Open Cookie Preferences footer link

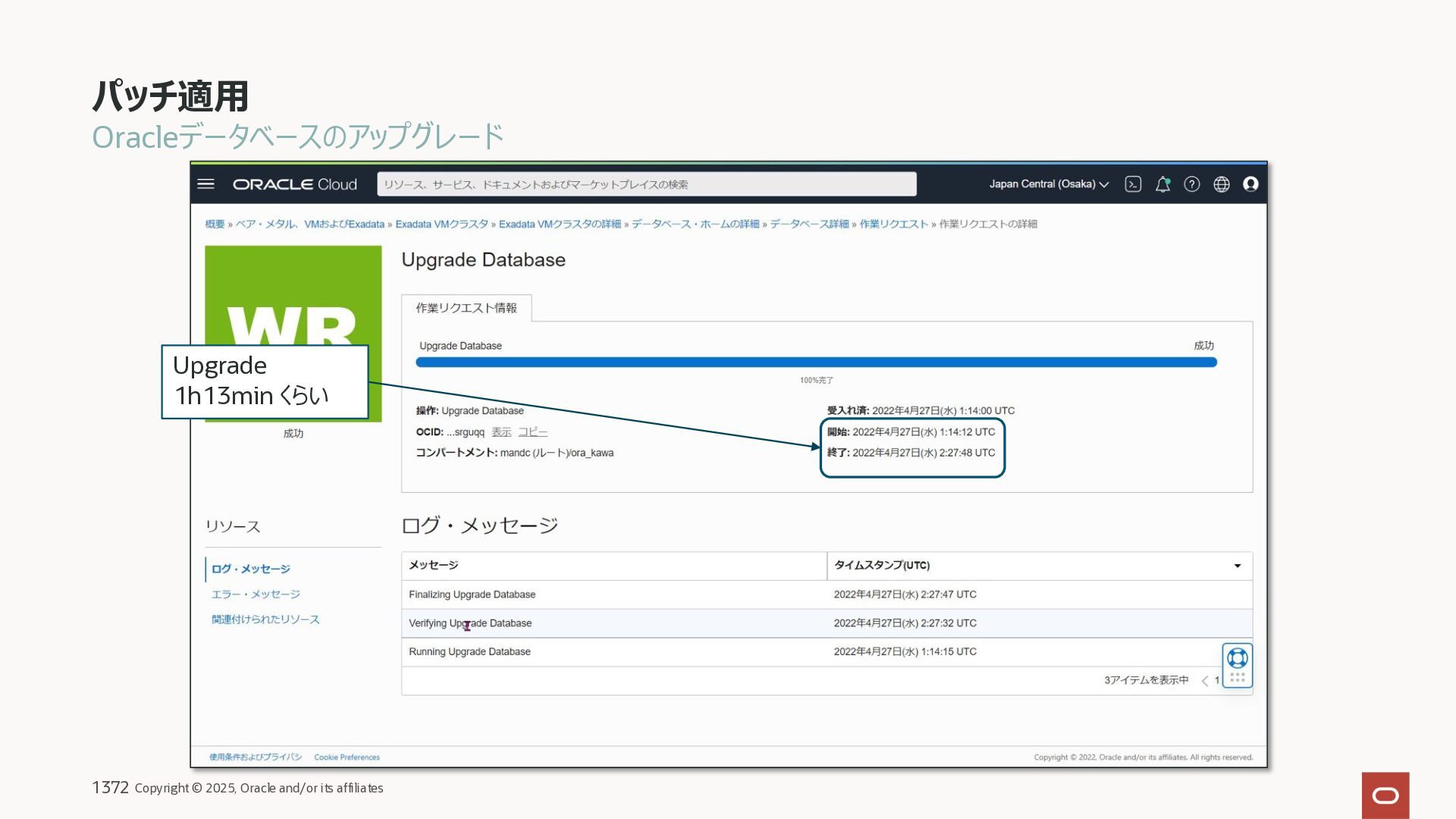347,758
